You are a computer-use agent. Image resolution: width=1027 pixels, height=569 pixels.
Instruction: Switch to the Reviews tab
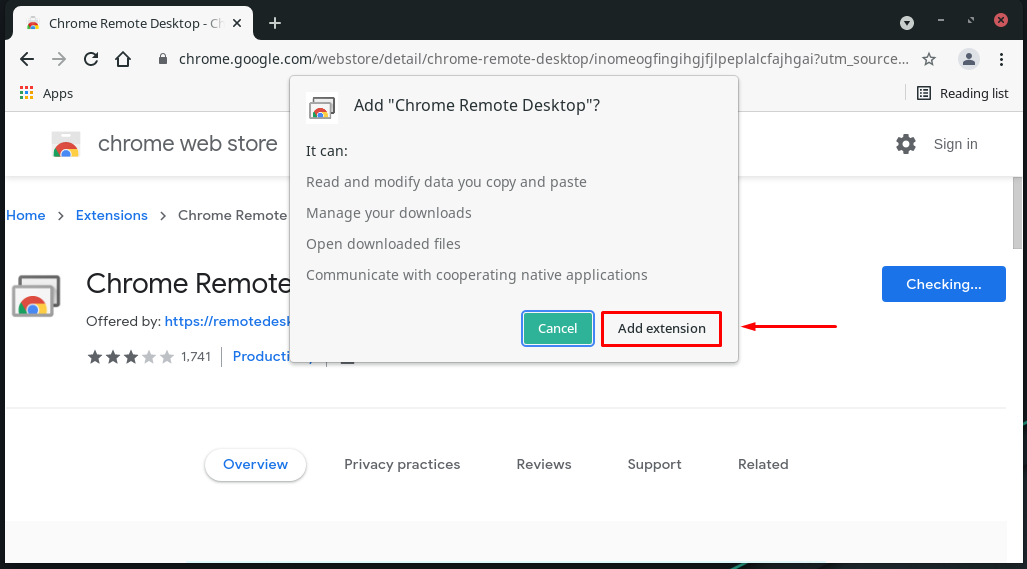544,465
